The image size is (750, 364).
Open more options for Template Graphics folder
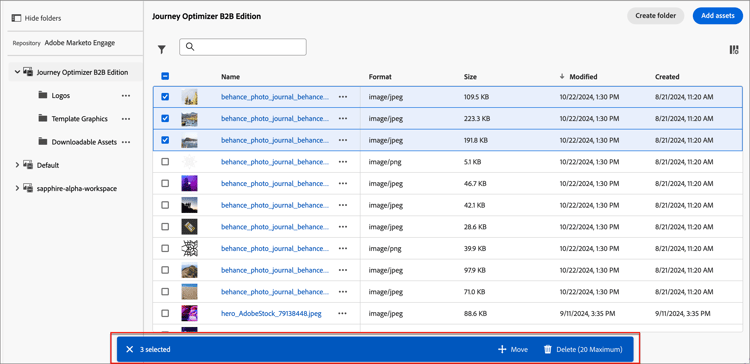pos(126,119)
